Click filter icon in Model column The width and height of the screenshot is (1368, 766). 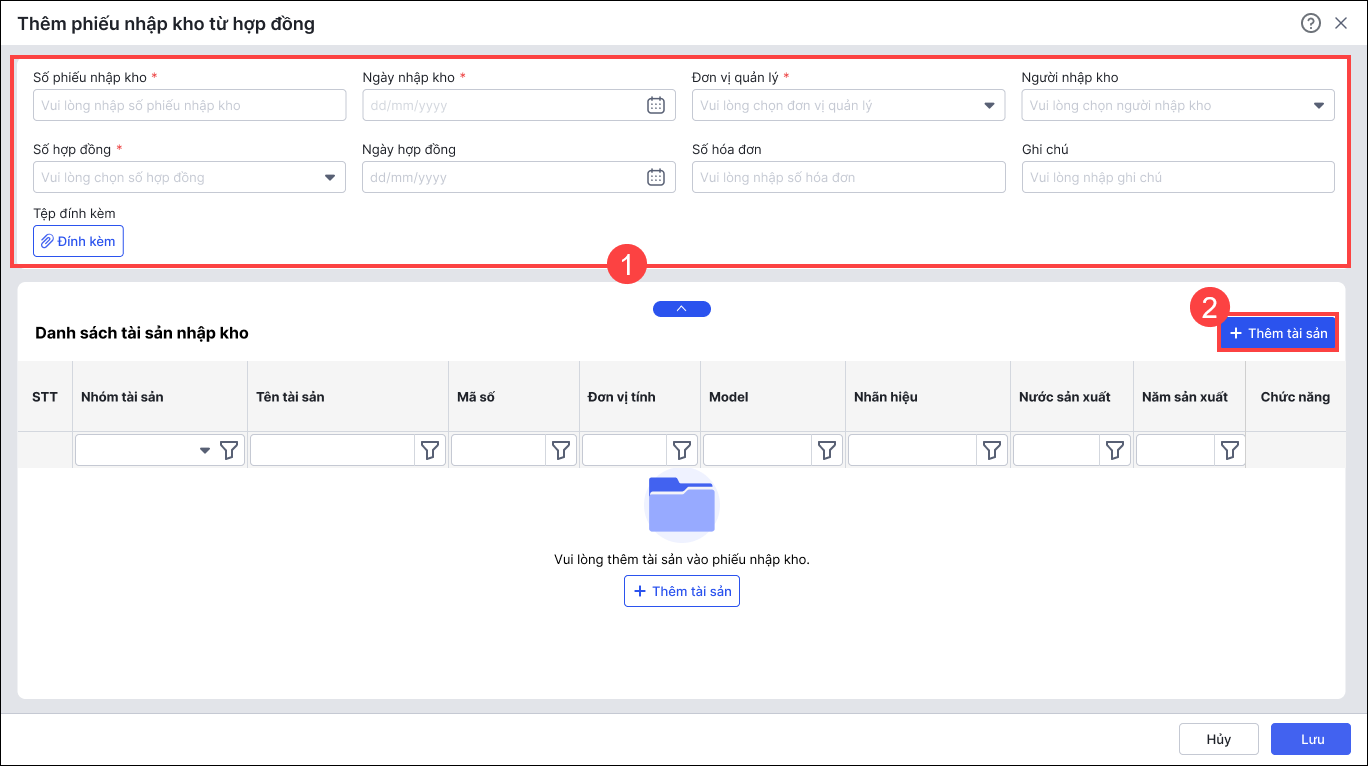tap(826, 451)
